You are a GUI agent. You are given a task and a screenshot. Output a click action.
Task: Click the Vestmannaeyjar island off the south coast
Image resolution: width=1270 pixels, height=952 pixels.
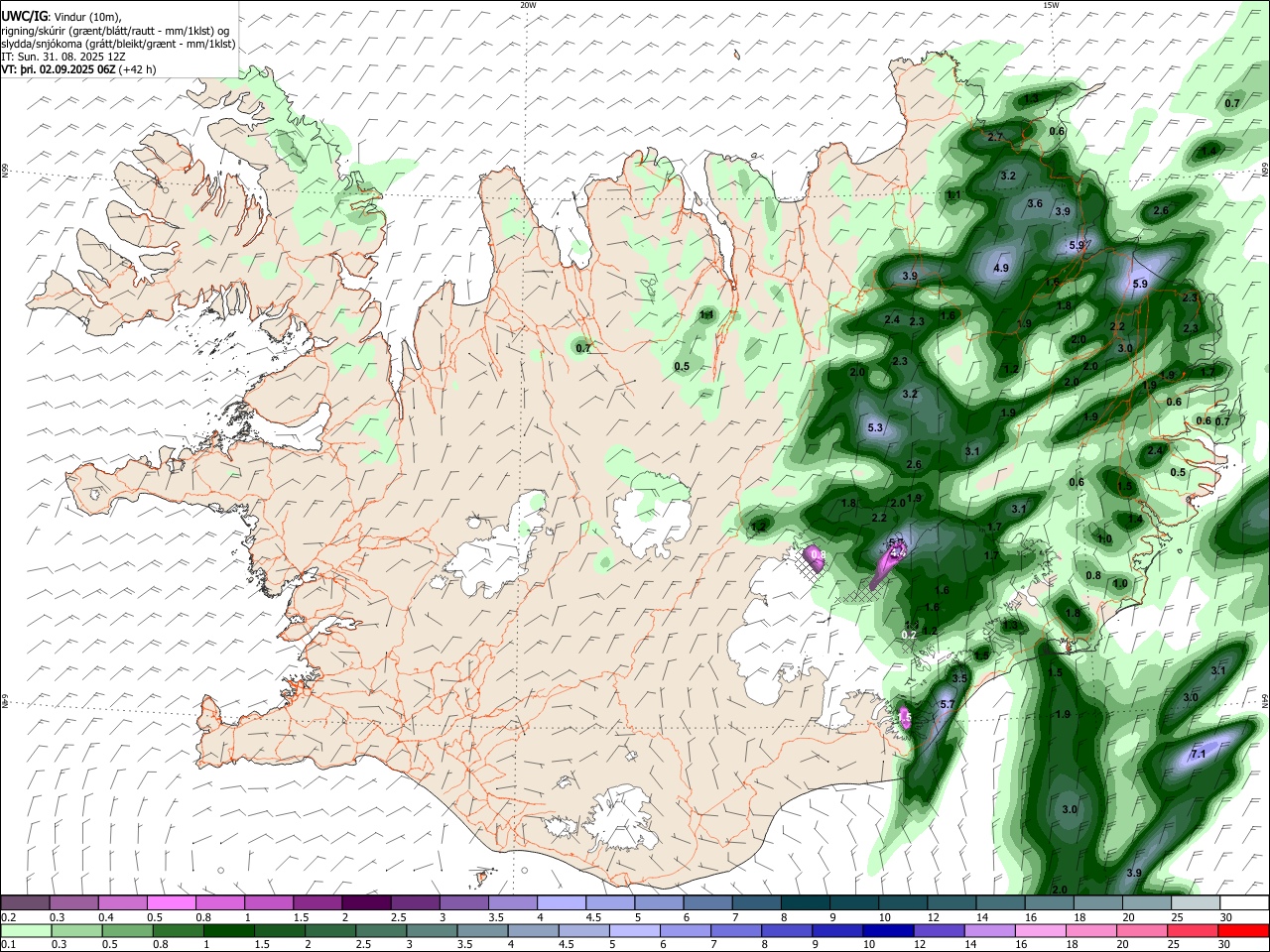click(x=483, y=877)
